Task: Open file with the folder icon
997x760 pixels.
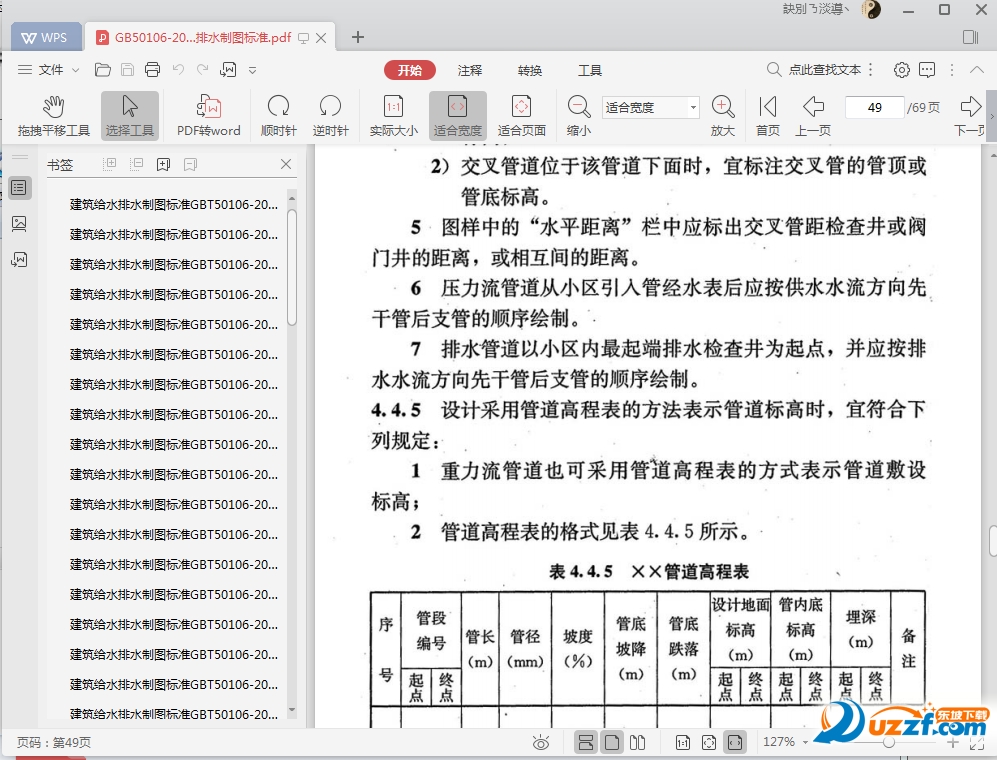Action: click(x=102, y=70)
